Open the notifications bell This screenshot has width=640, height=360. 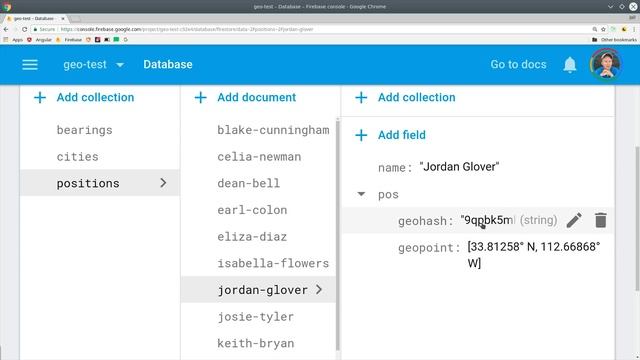[570, 64]
